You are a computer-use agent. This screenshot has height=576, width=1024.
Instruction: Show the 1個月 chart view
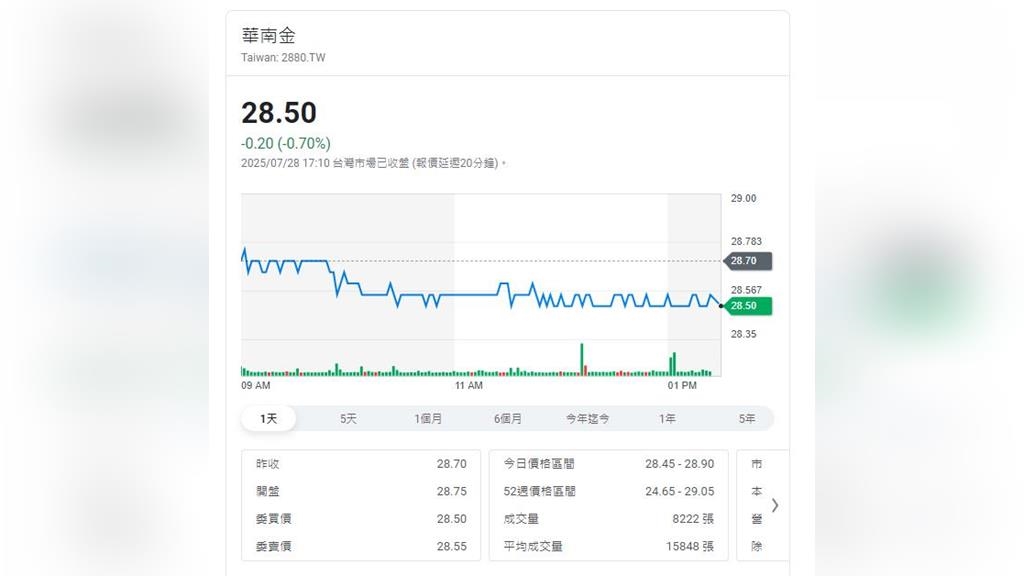pyautogui.click(x=428, y=419)
